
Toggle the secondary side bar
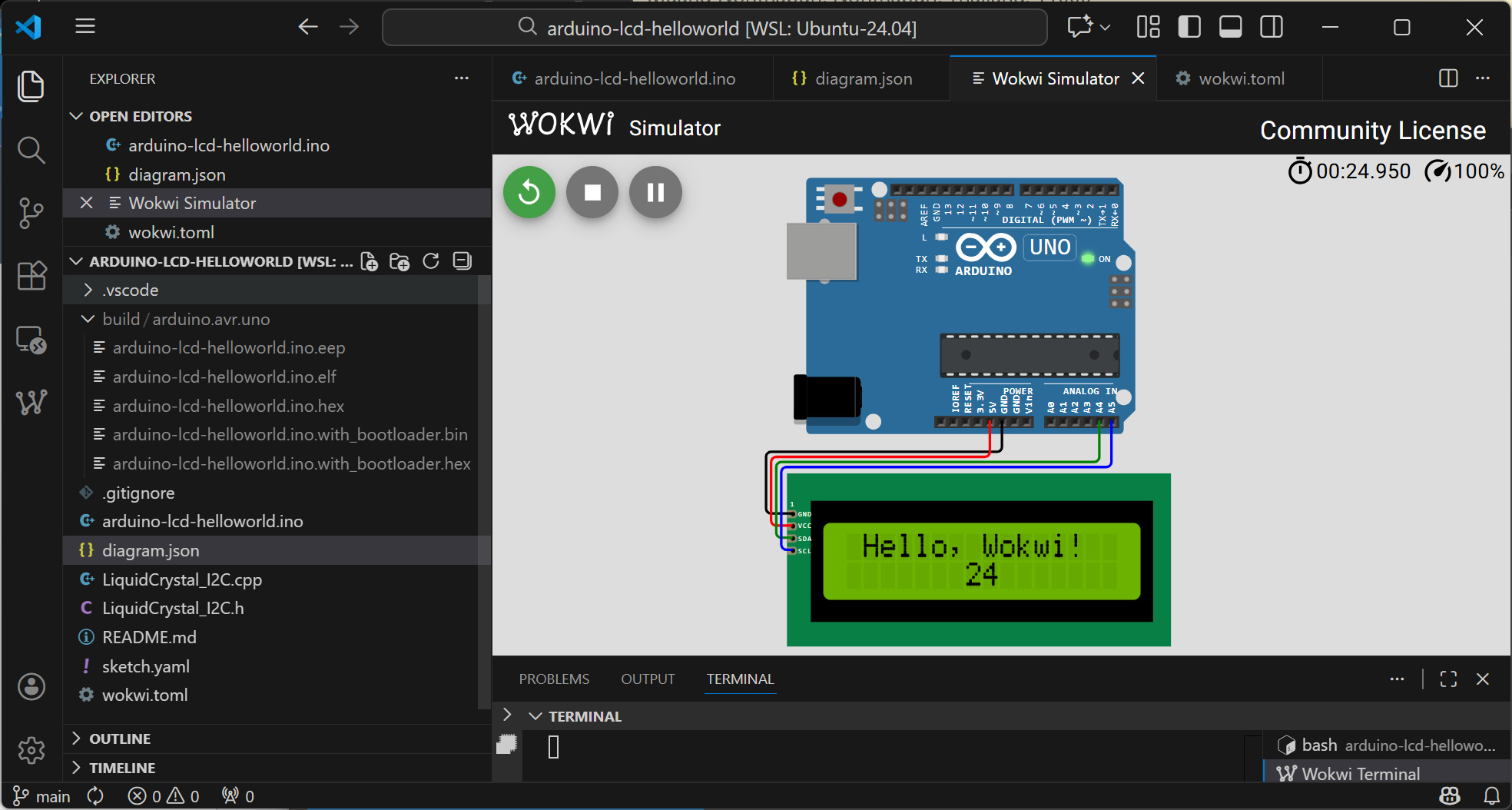pyautogui.click(x=1272, y=28)
